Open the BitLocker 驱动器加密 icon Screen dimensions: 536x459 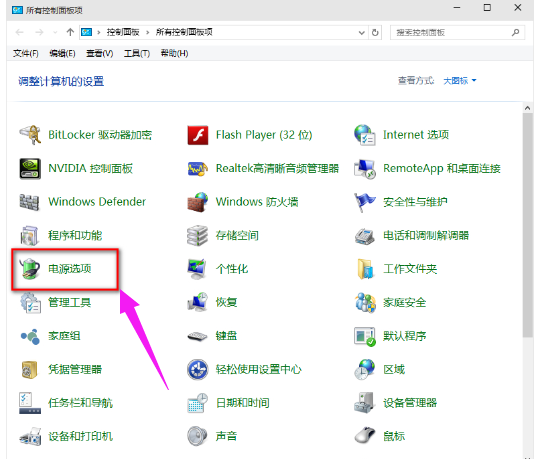30,135
